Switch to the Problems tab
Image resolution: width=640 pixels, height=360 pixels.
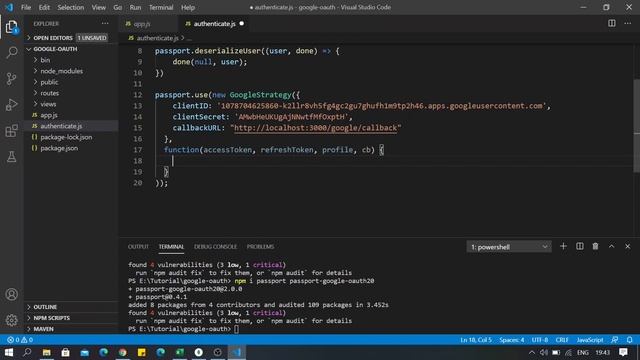tap(260, 247)
